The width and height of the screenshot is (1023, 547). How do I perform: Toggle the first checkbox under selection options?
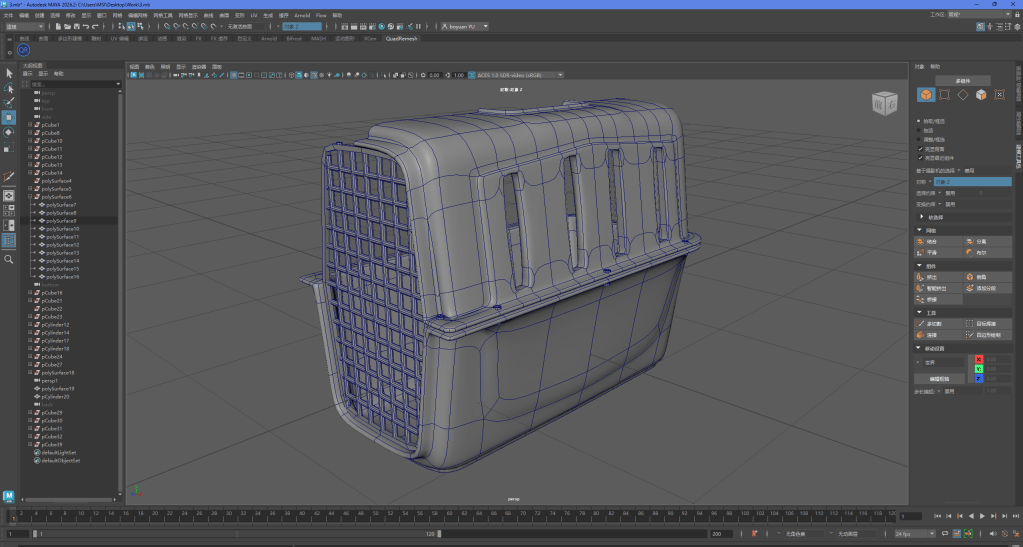pyautogui.click(x=920, y=149)
